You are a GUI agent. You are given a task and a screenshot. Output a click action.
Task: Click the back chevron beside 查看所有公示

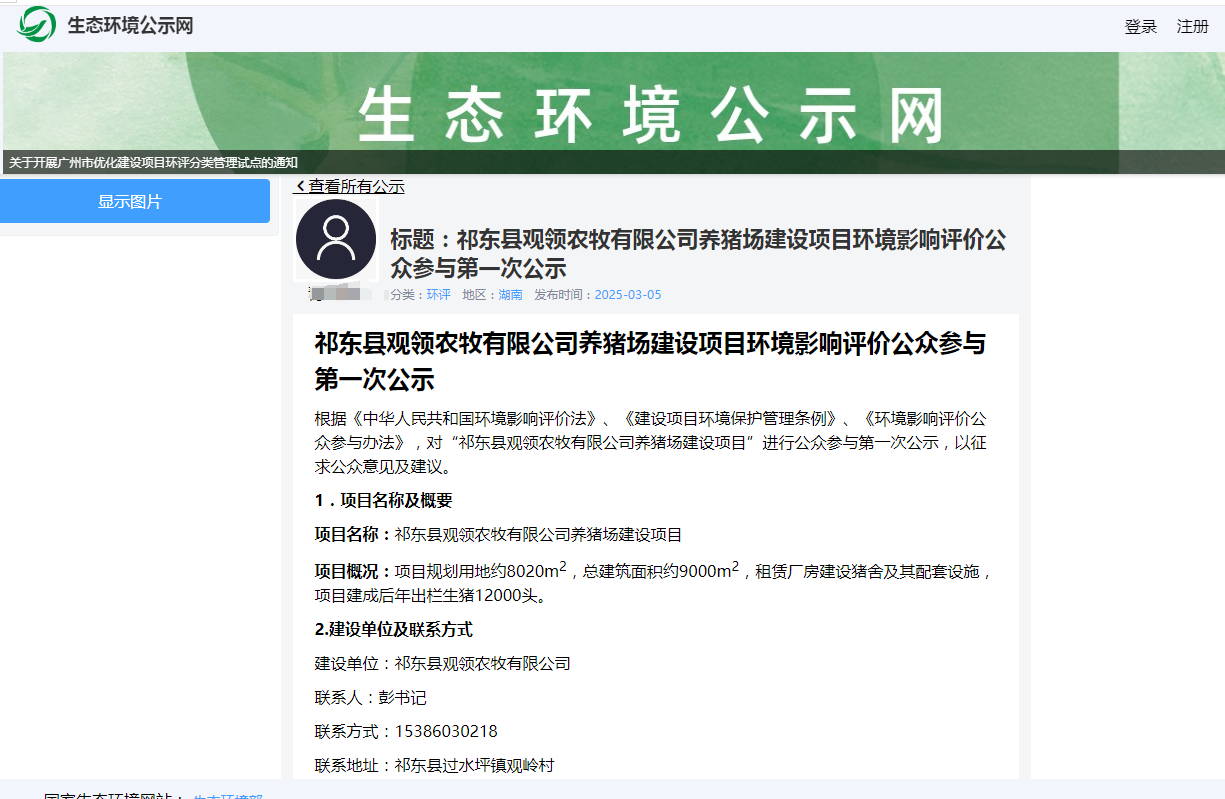(300, 186)
